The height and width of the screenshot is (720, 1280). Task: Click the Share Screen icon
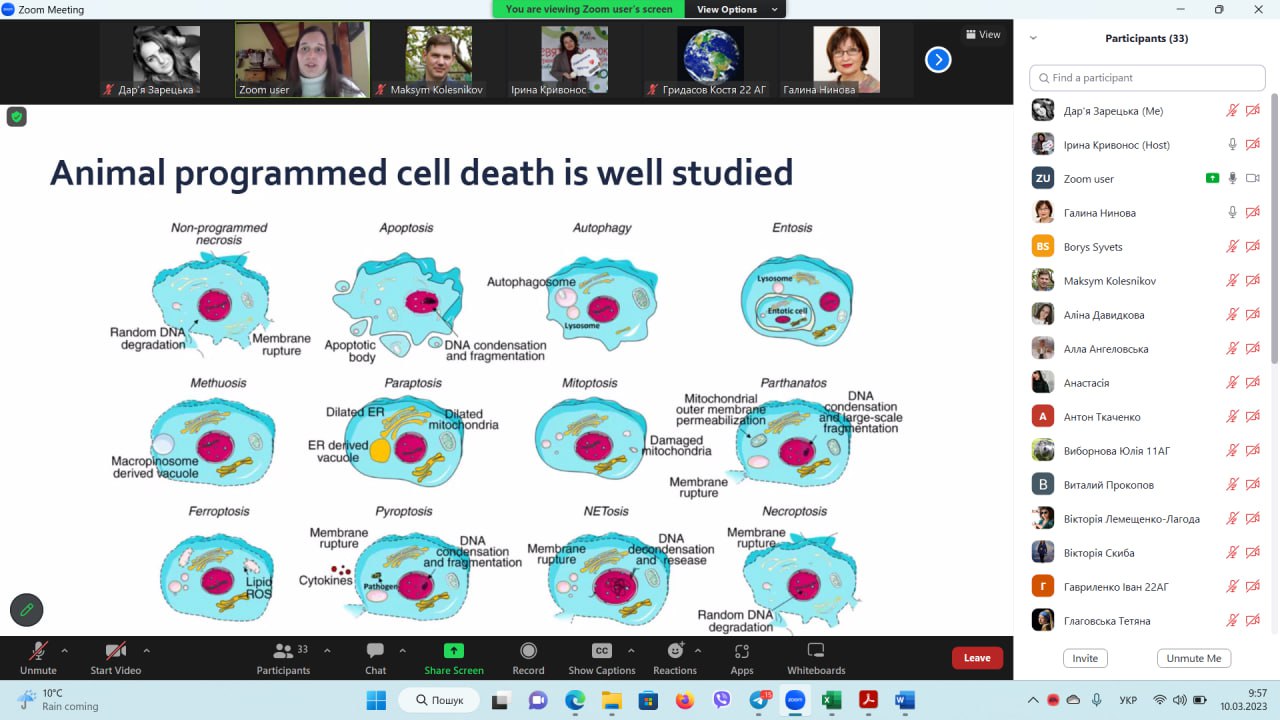click(453, 651)
